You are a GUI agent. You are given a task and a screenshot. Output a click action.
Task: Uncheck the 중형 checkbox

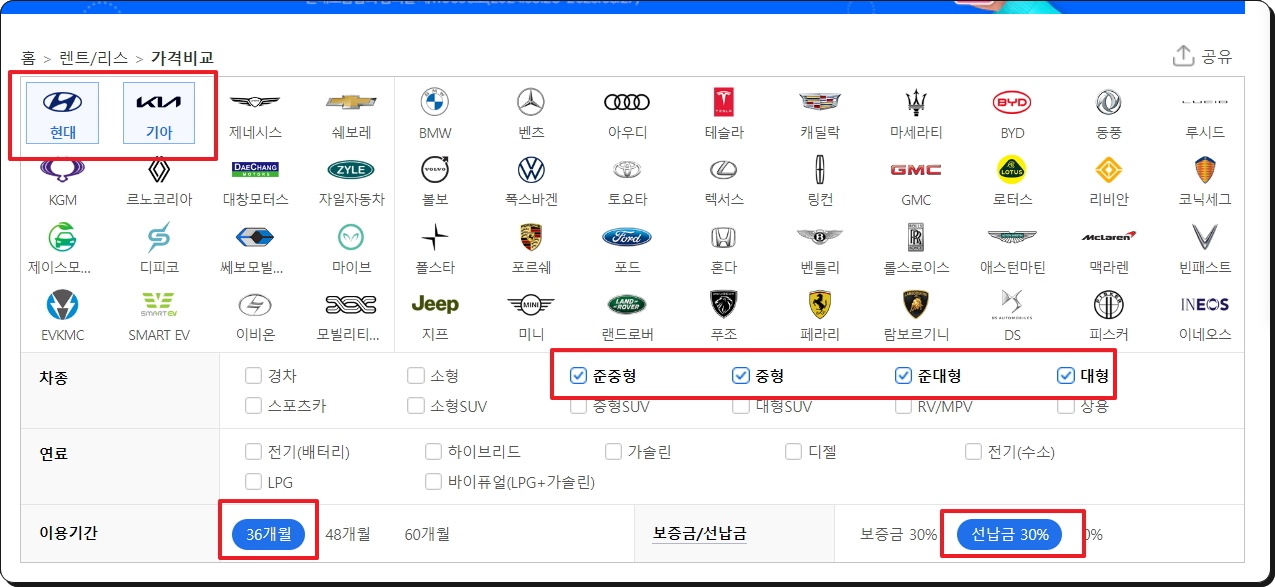741,376
